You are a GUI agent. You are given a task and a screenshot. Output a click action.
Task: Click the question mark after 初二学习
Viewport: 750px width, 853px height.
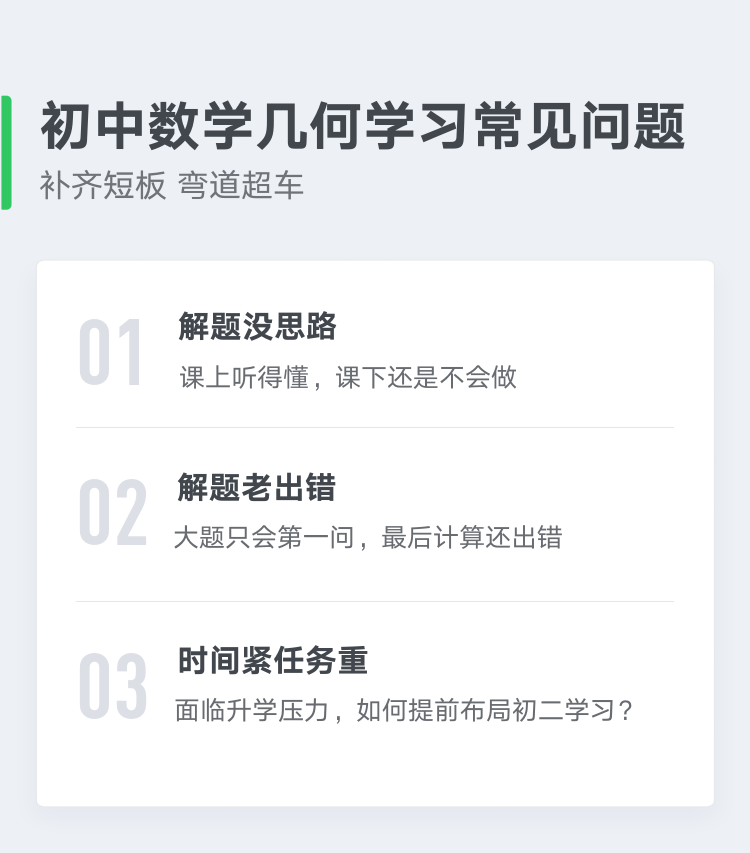coord(626,710)
